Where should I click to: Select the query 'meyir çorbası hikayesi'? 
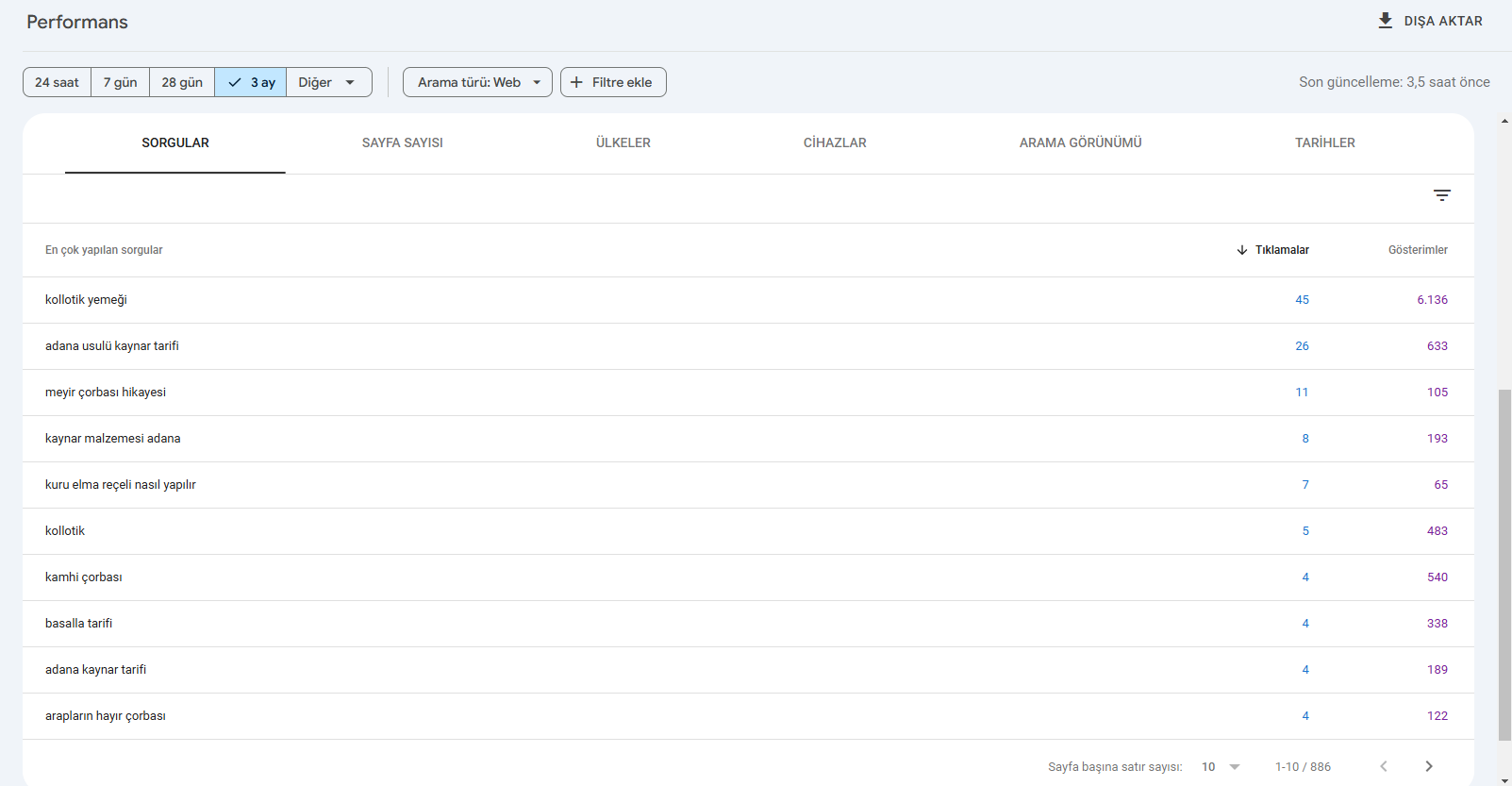[x=106, y=393]
